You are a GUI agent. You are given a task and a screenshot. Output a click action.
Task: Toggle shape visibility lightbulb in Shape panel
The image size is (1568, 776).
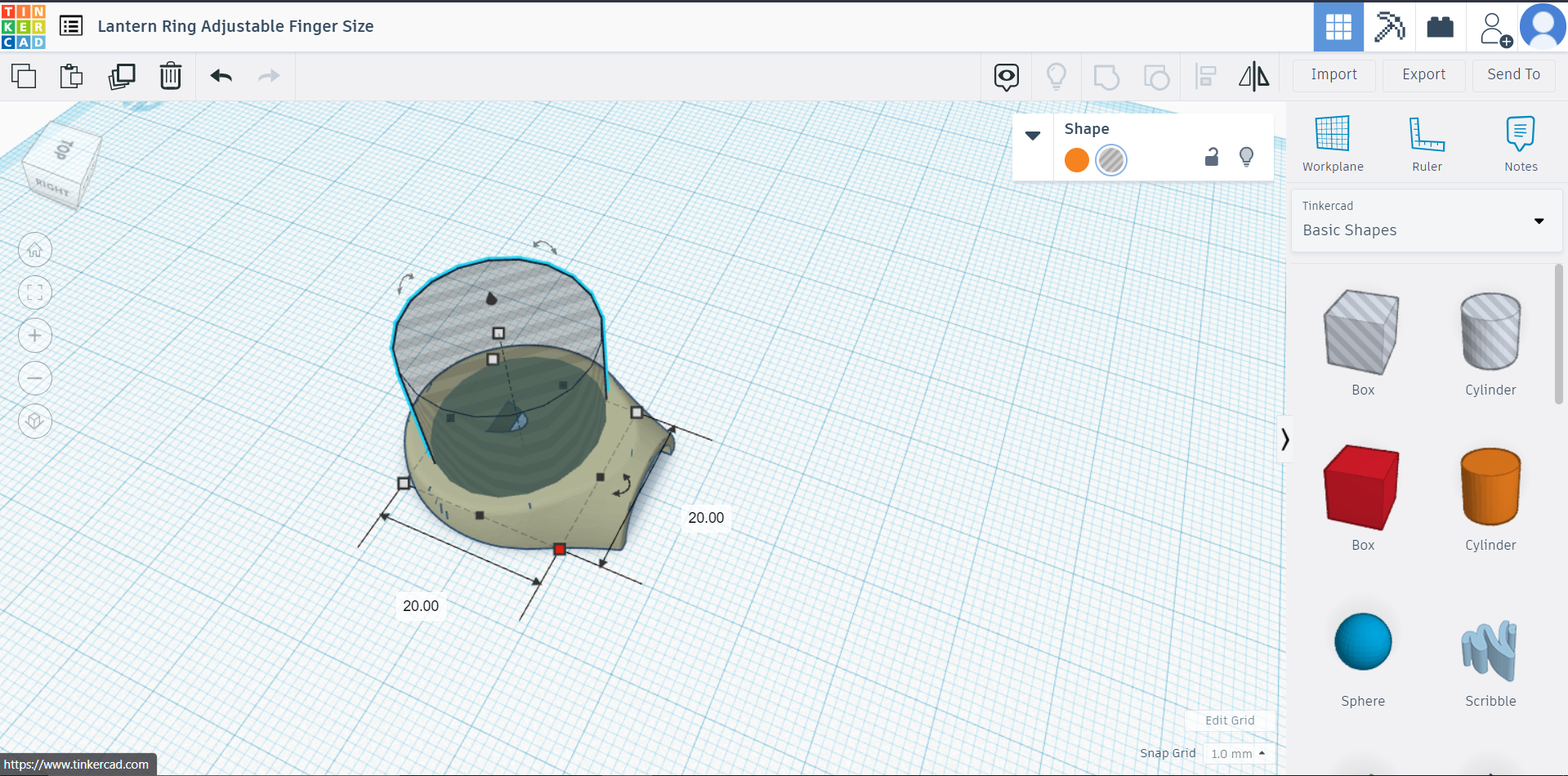click(1246, 157)
